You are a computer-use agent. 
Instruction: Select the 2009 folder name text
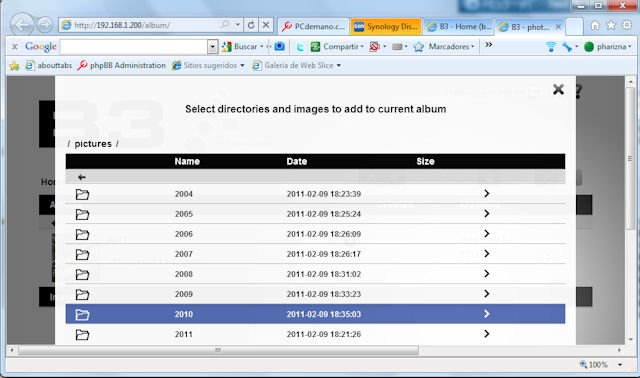click(x=184, y=294)
